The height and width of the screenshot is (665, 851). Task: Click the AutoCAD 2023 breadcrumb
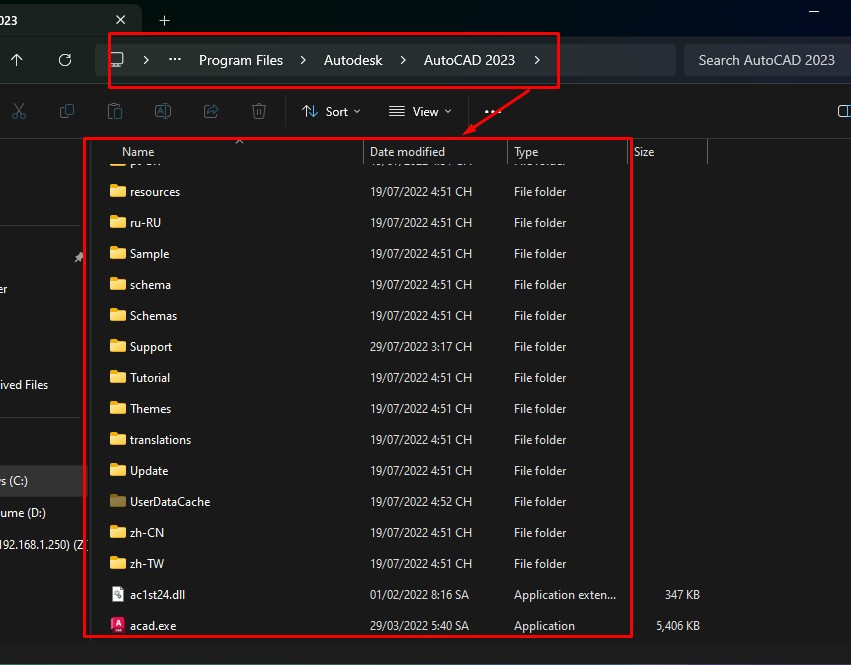point(469,60)
